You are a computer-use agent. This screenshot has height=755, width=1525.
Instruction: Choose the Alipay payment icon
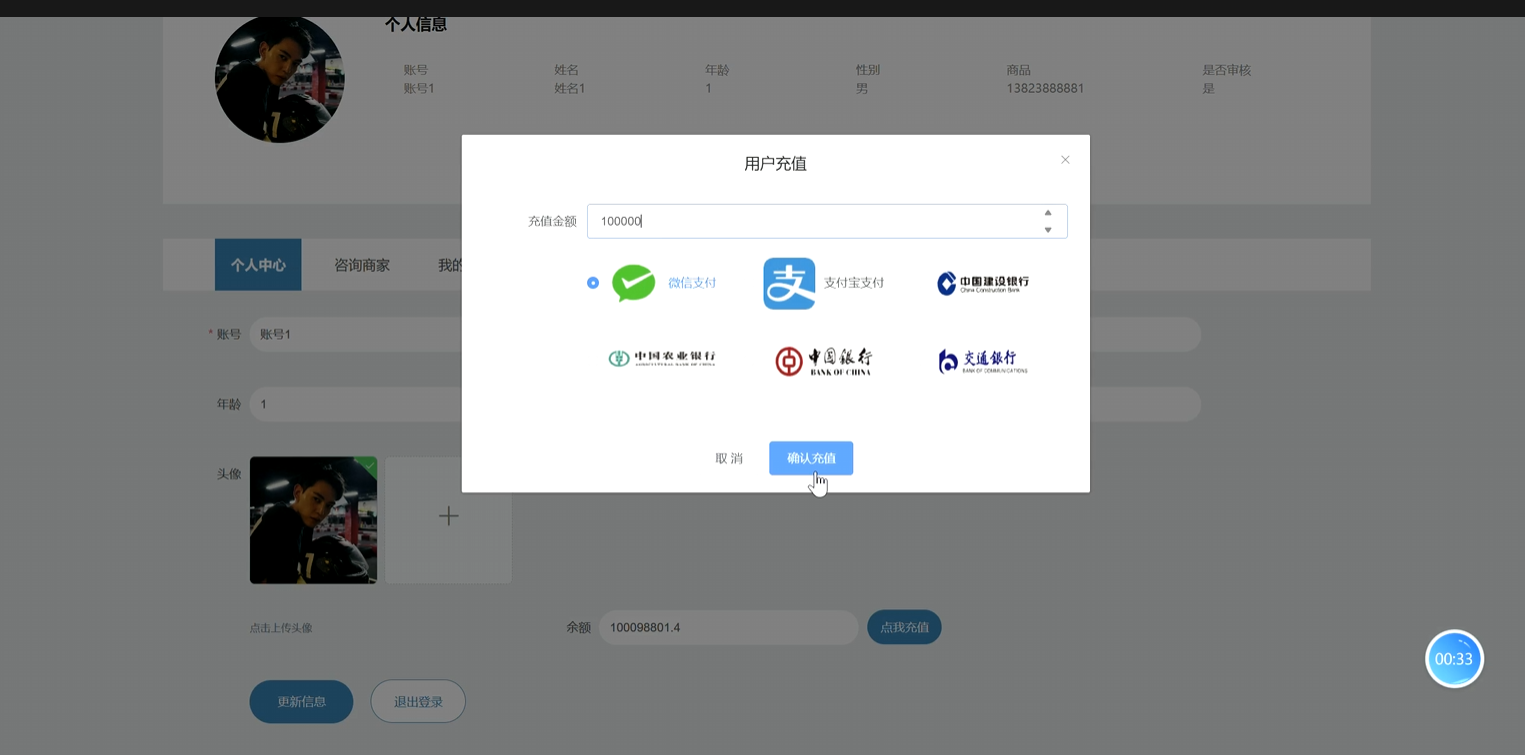click(x=789, y=283)
